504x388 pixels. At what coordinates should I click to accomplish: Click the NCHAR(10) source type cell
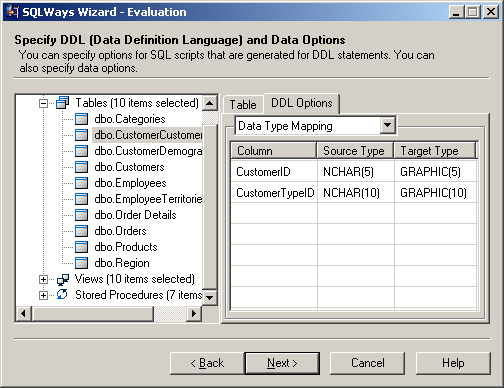tap(356, 193)
